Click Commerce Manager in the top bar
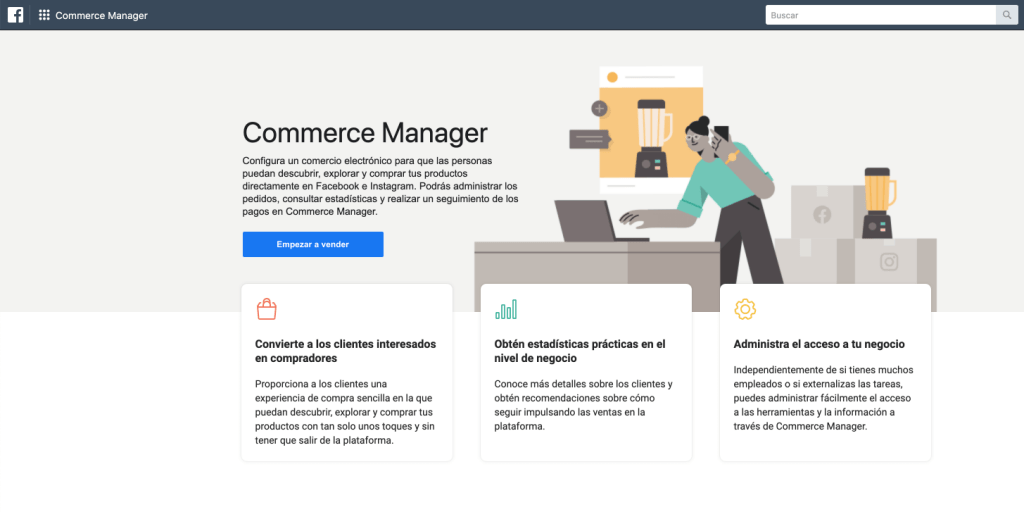This screenshot has width=1024, height=512. tap(101, 16)
